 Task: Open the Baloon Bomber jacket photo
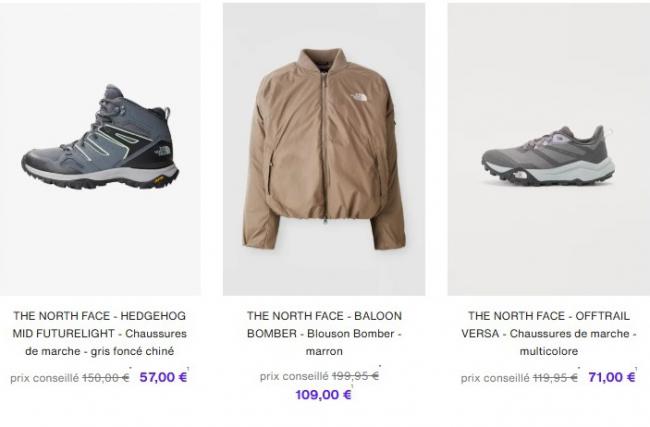point(323,150)
